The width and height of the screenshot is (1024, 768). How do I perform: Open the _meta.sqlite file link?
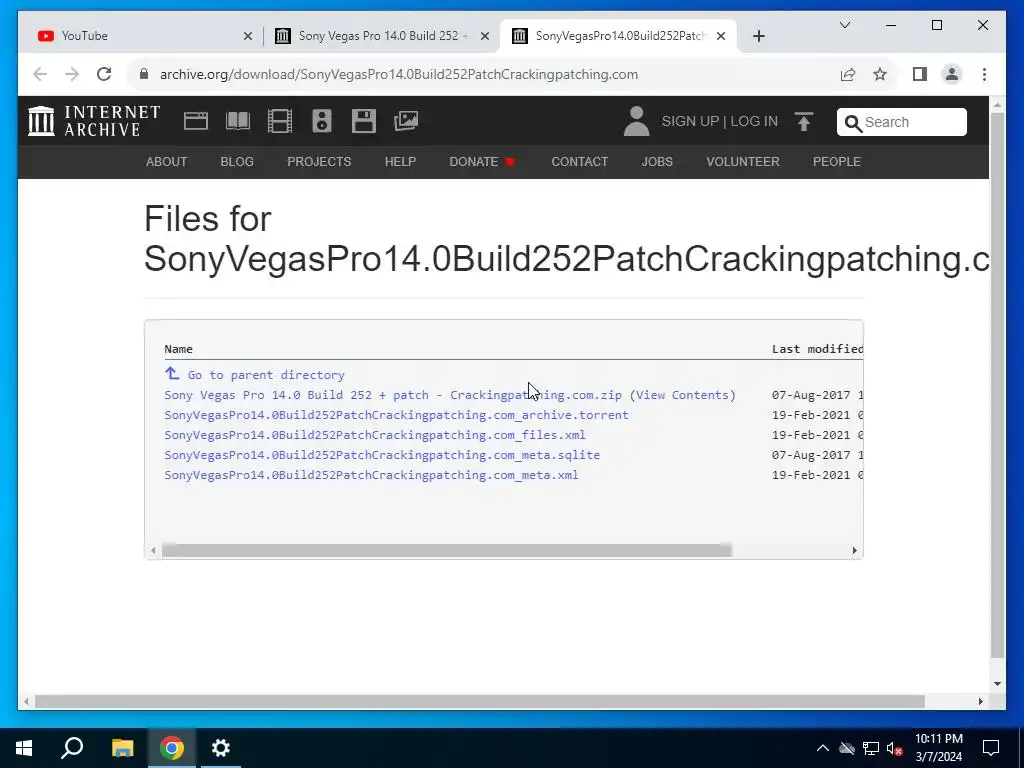pos(382,455)
